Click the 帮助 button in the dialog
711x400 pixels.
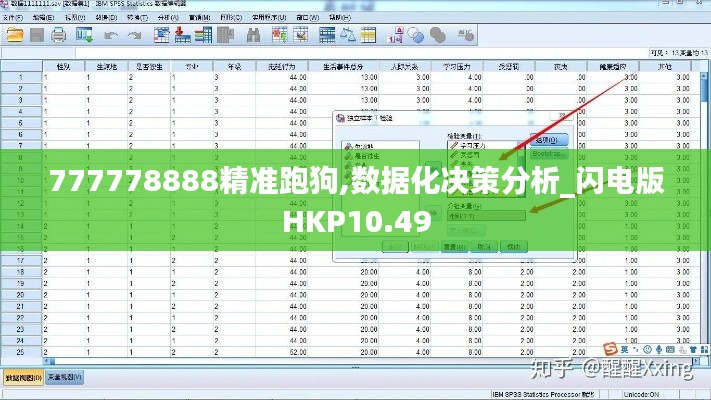click(x=513, y=247)
